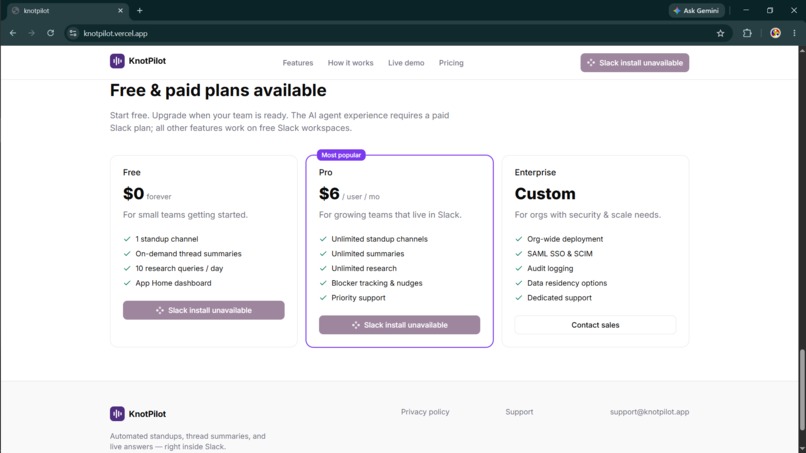The image size is (806, 453).
Task: Click Blocker tracking & nudges text
Action: coord(377,283)
